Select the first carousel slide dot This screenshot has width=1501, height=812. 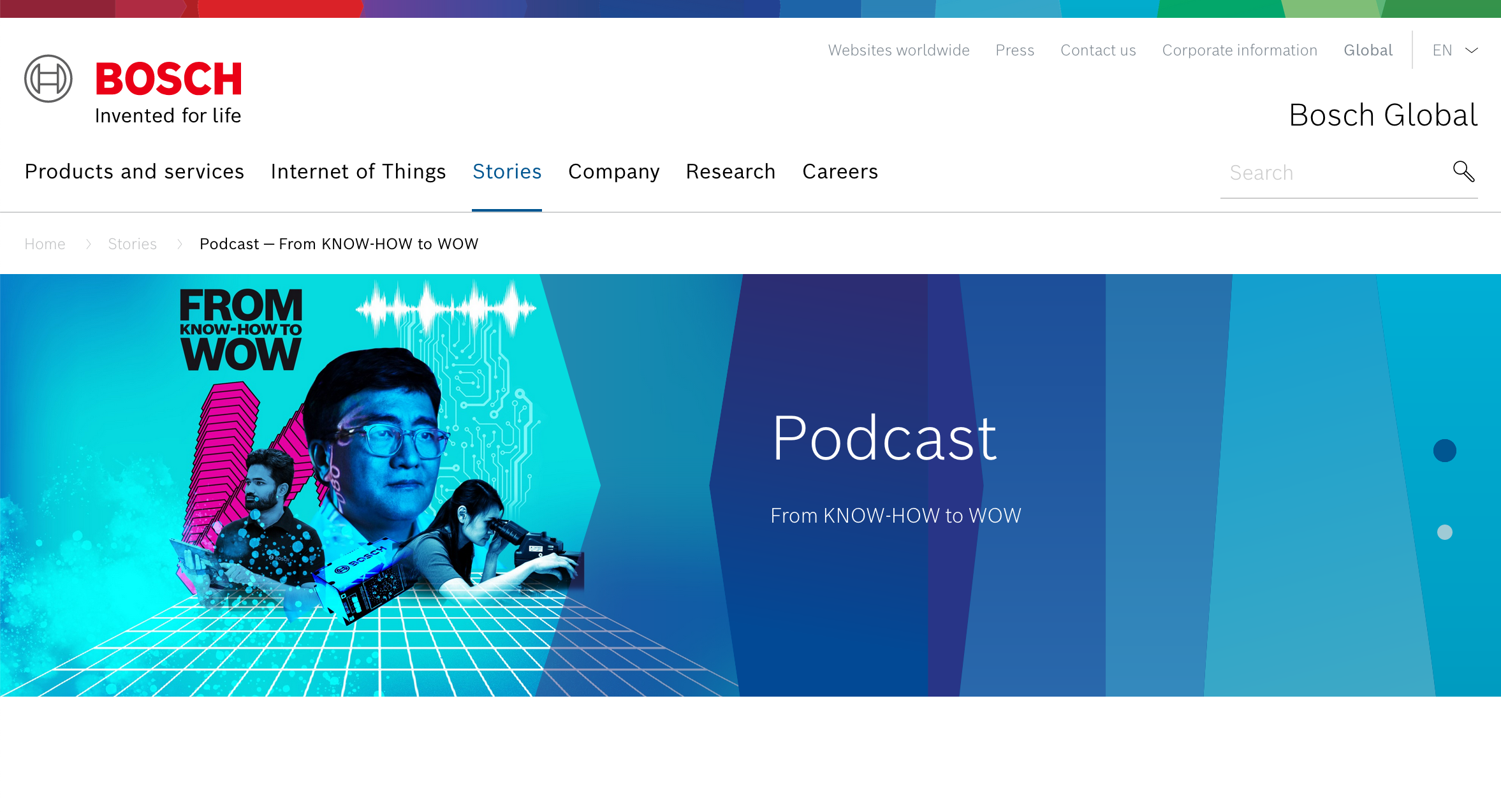point(1444,451)
